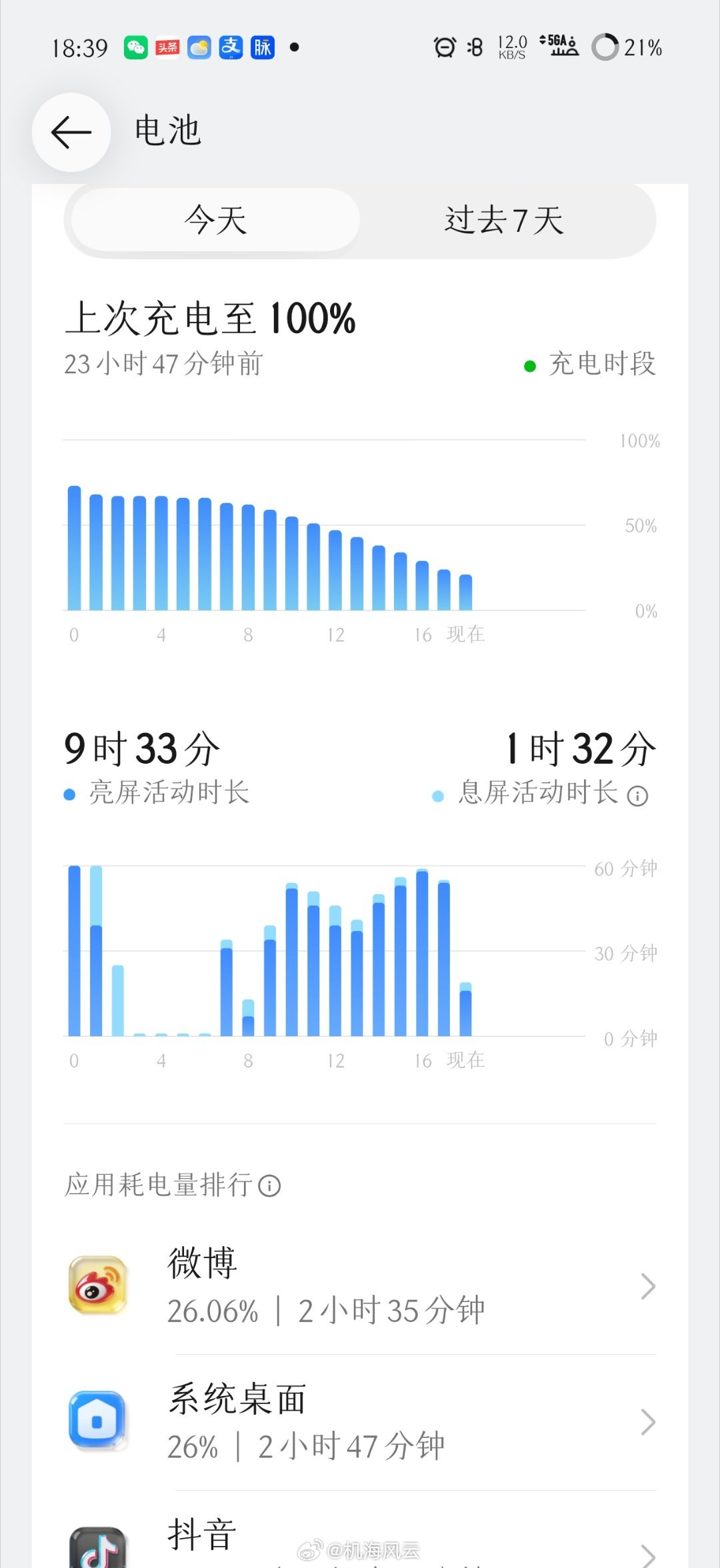Tap the battery ring indicator
The height and width of the screenshot is (1568, 720).
pyautogui.click(x=605, y=47)
